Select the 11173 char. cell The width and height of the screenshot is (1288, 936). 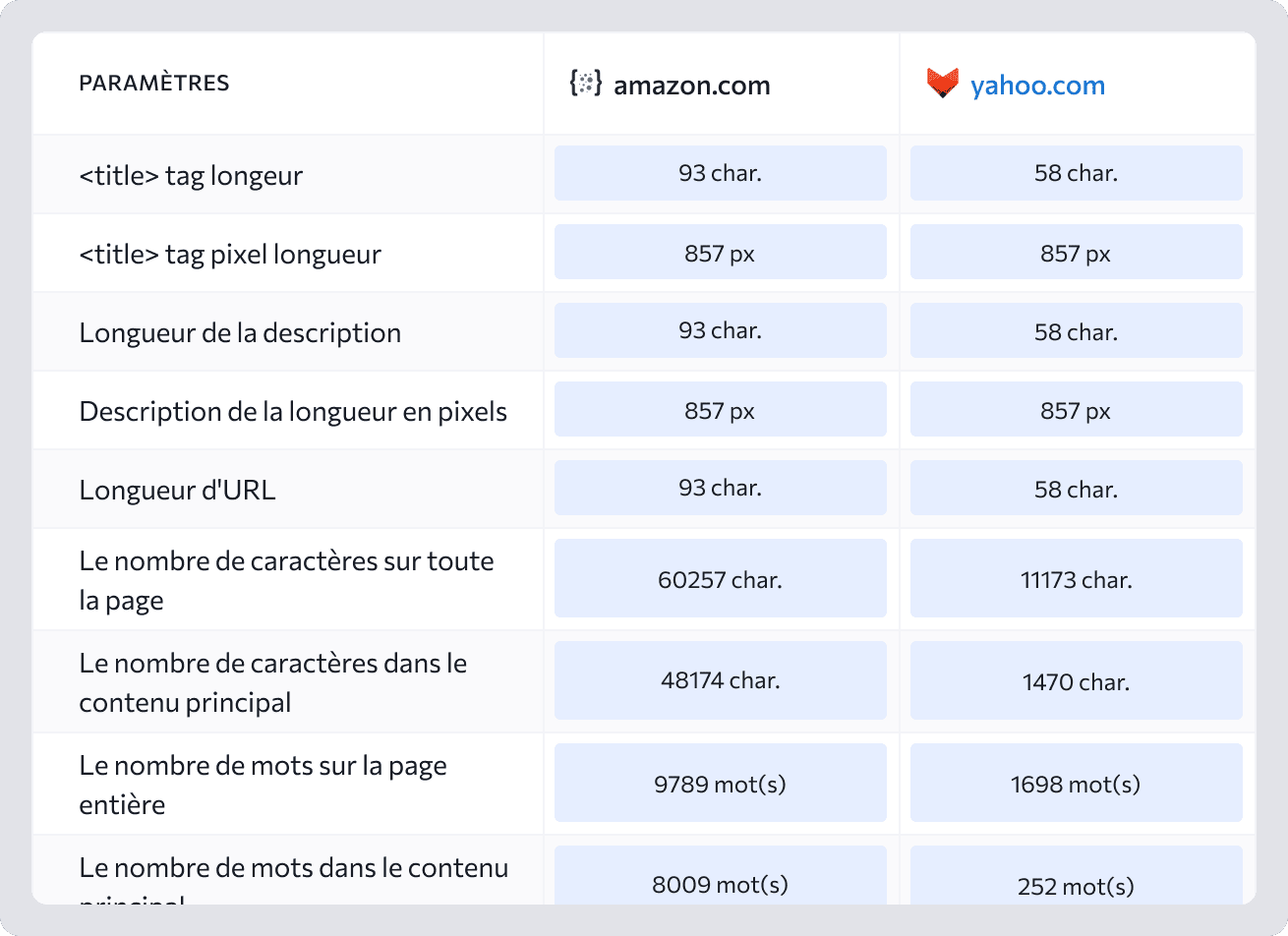pyautogui.click(x=1077, y=579)
